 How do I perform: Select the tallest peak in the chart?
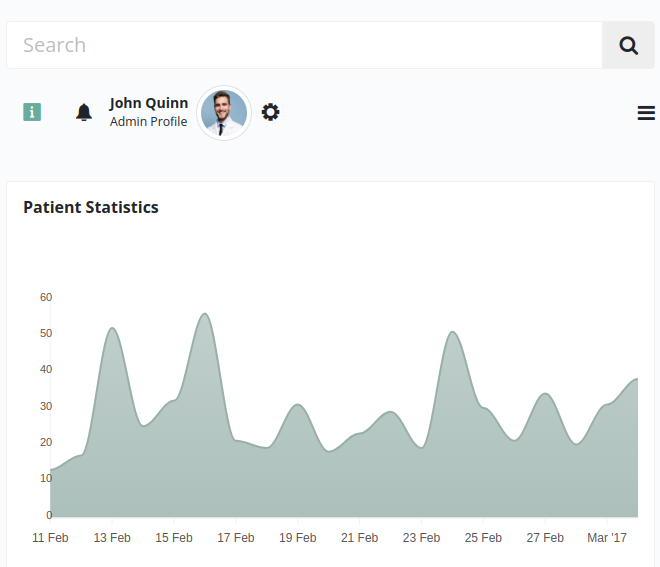coord(204,315)
